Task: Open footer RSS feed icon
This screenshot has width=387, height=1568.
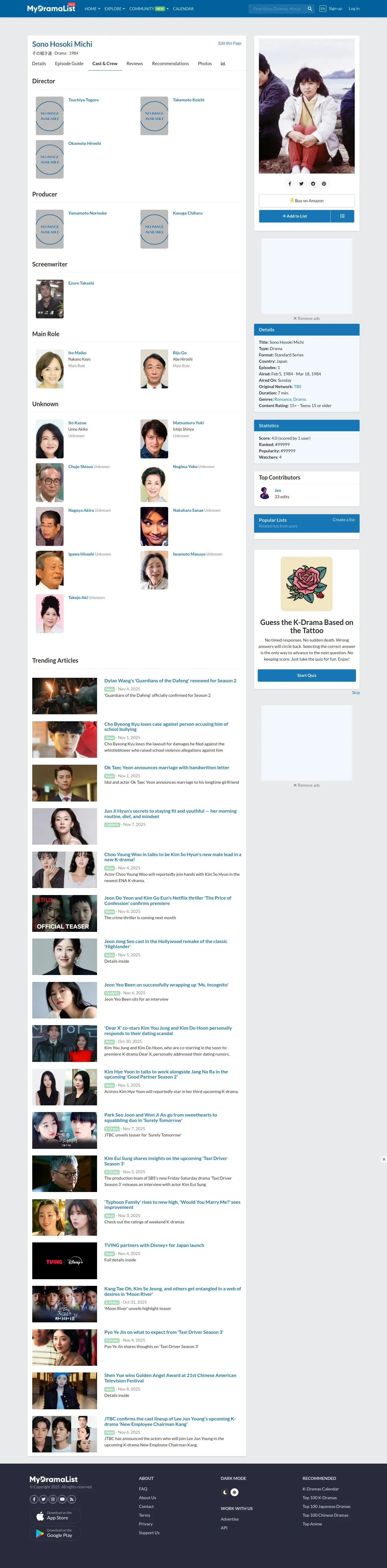Action: (x=72, y=1499)
